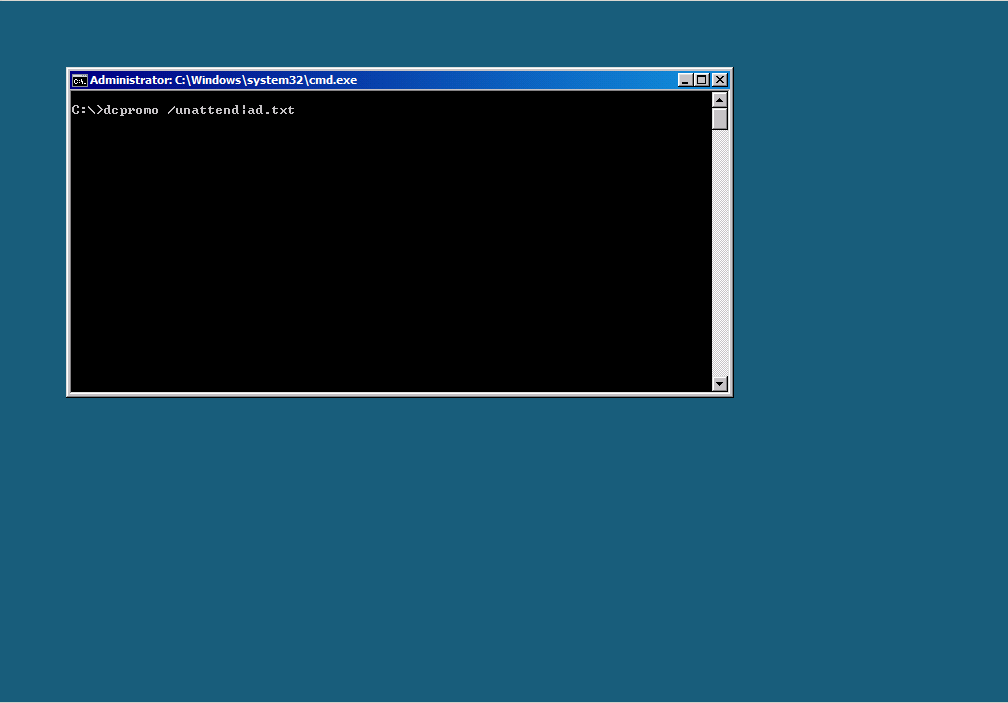1008x703 pixels.
Task: Click the bottom-right corner of cmd window
Action: coord(731,395)
